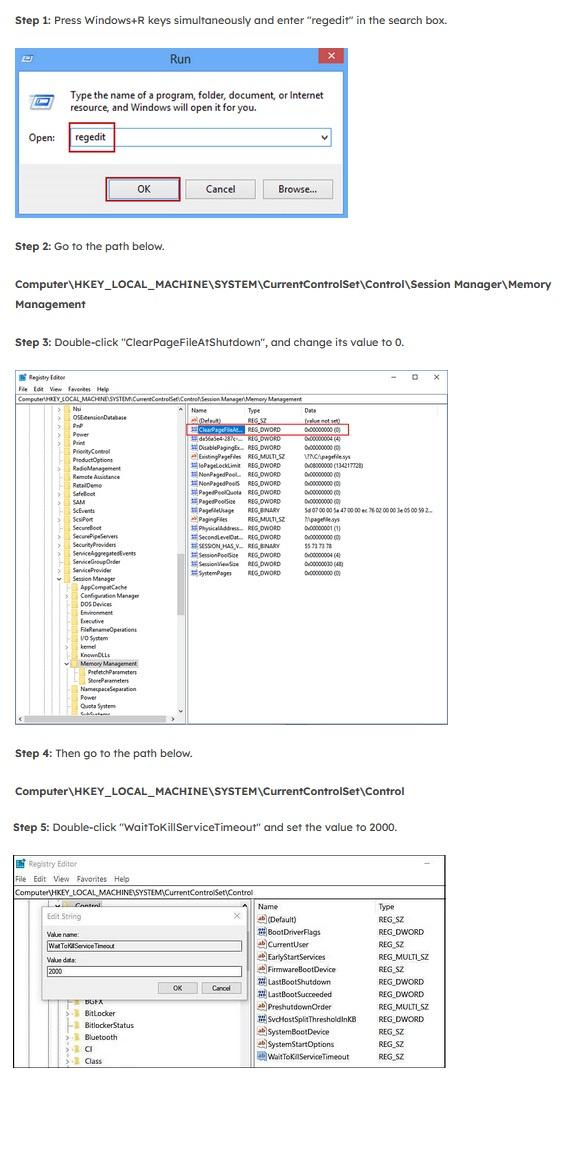Screen dimensions: 567x1159
Task: Expand the Nsi key chevron
Action: (x=58, y=409)
